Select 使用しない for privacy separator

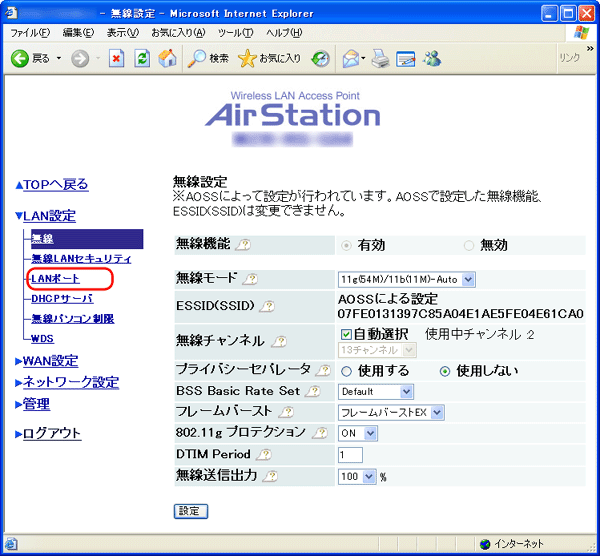pos(445,371)
